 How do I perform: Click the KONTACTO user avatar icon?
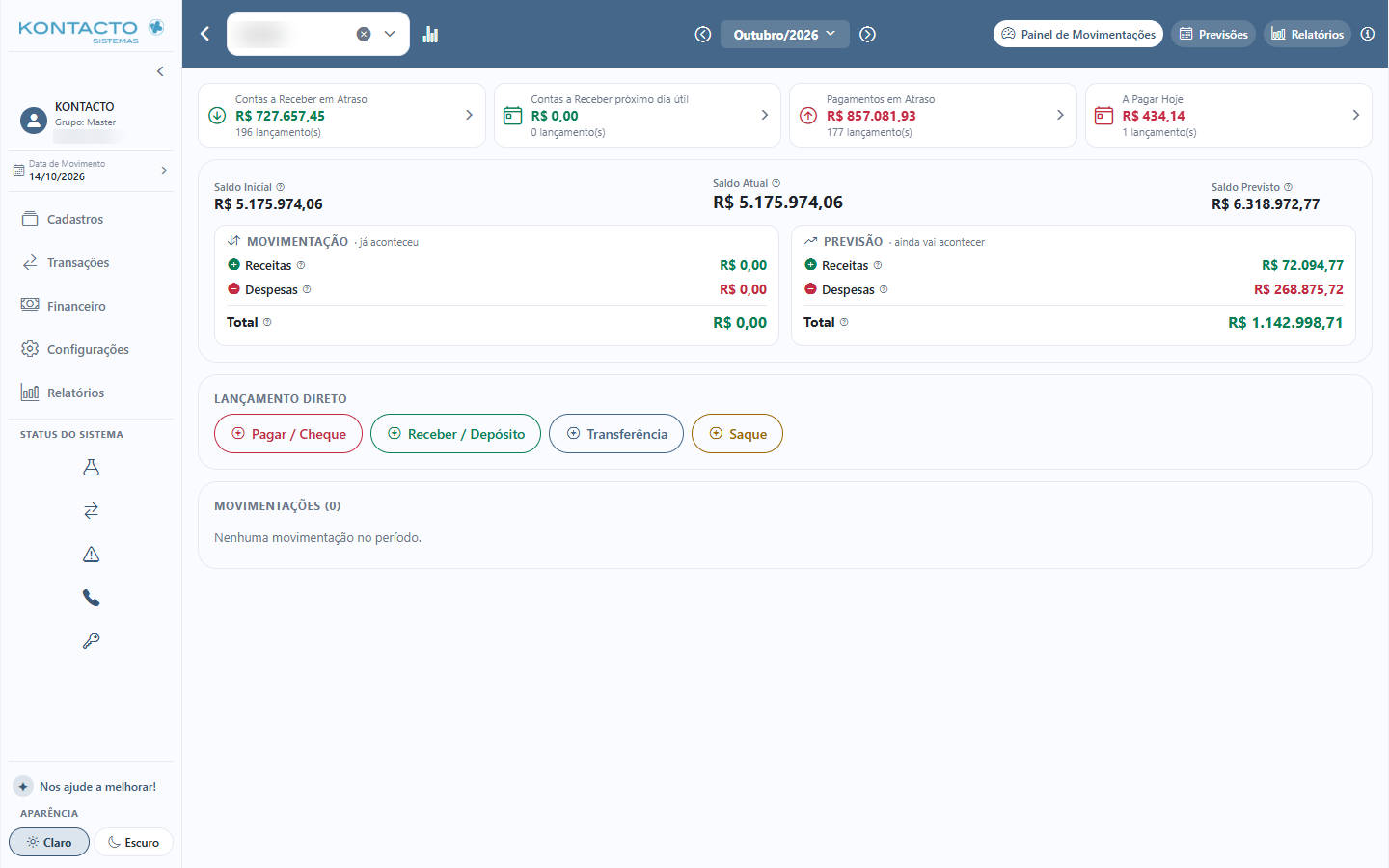click(34, 121)
